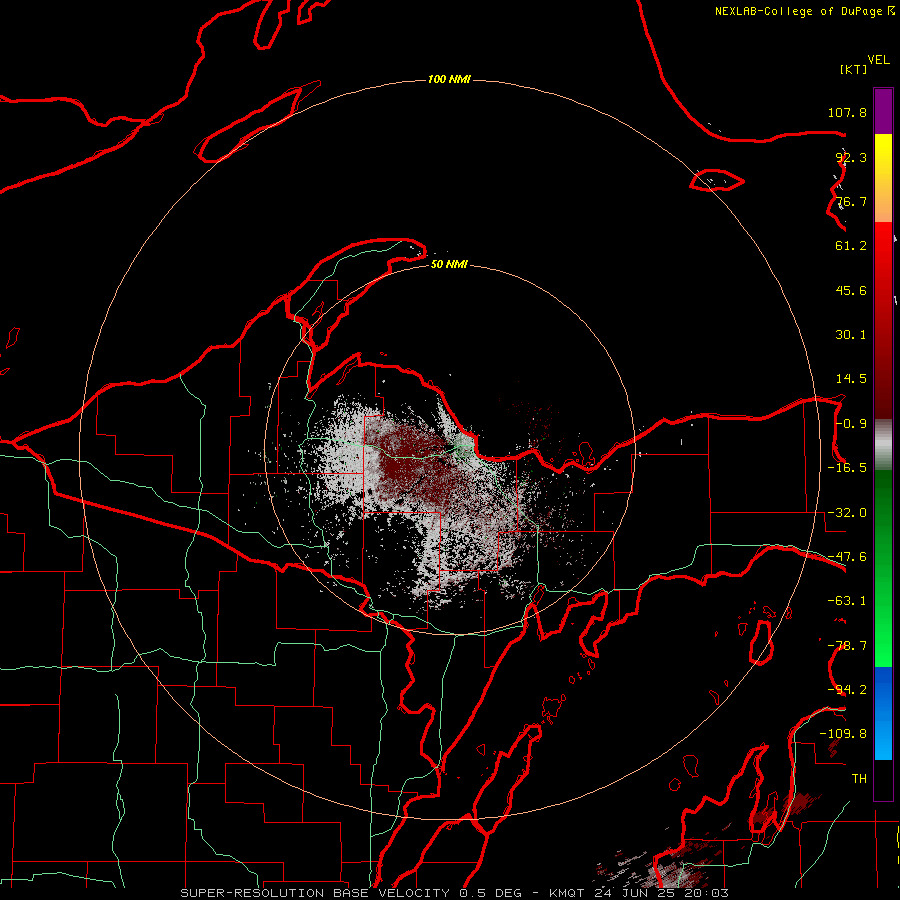Click the 92.3 scale value
This screenshot has height=900, width=900.
coord(851,157)
